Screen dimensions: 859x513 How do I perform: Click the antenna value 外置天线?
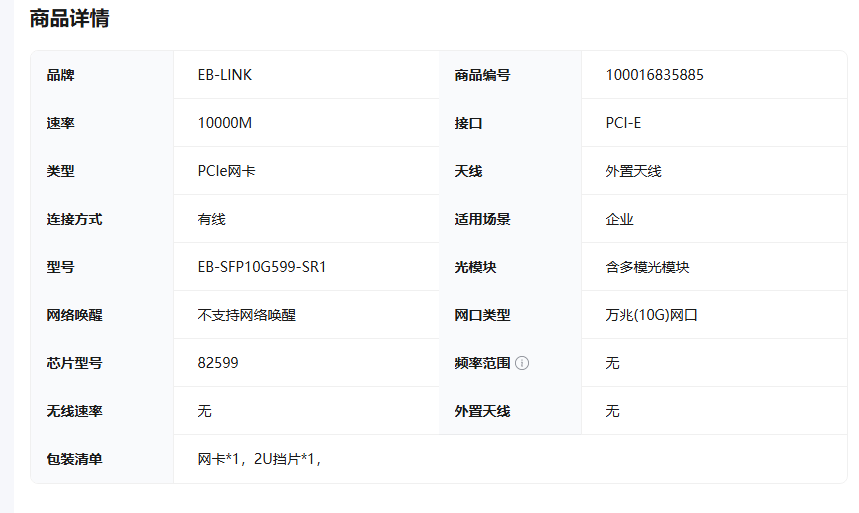pyautogui.click(x=633, y=171)
